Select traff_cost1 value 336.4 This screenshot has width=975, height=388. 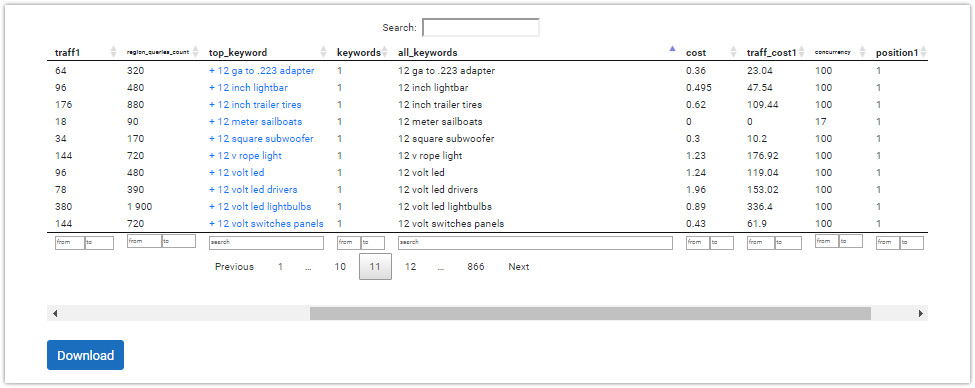tap(759, 206)
